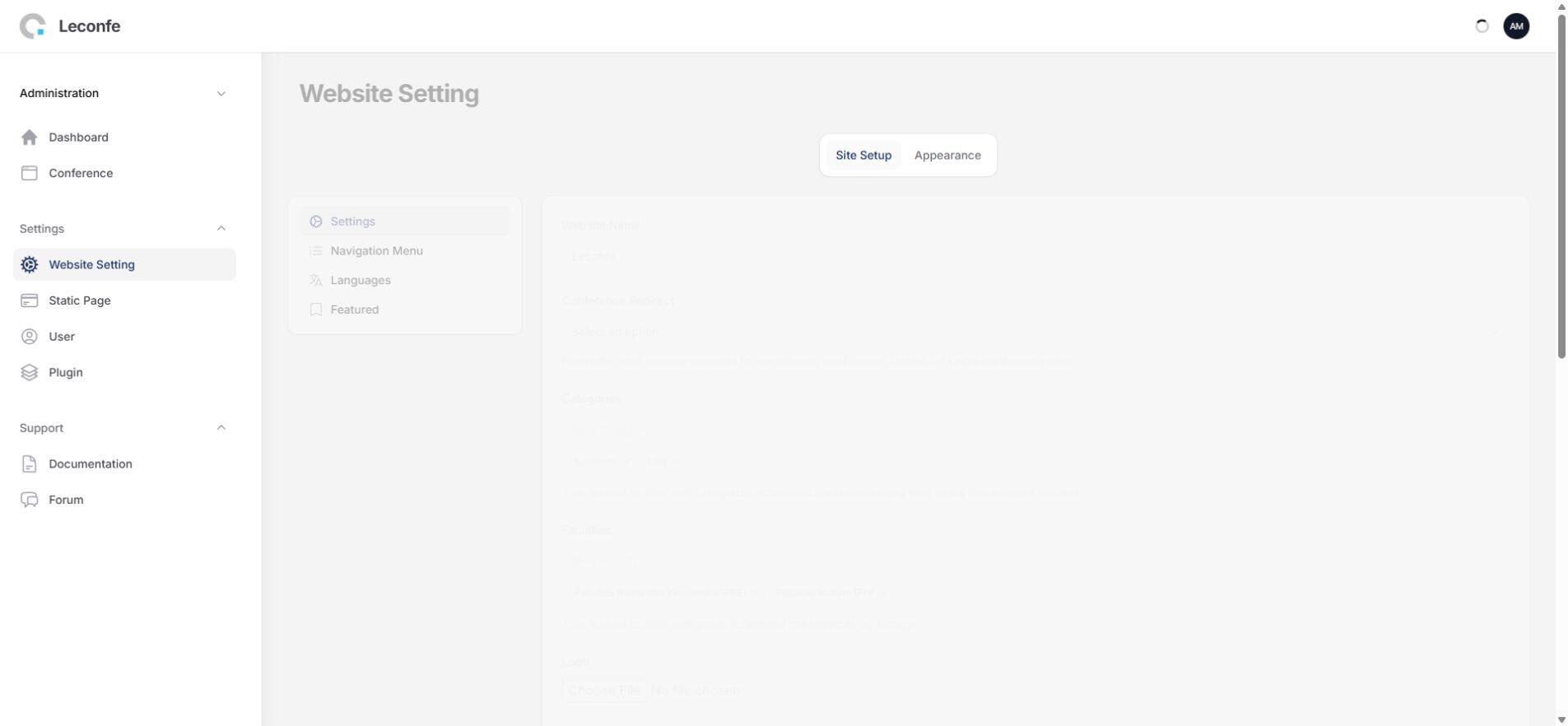Screen dimensions: 1568x726
Task: Click the Documentation file icon
Action: coord(30,464)
